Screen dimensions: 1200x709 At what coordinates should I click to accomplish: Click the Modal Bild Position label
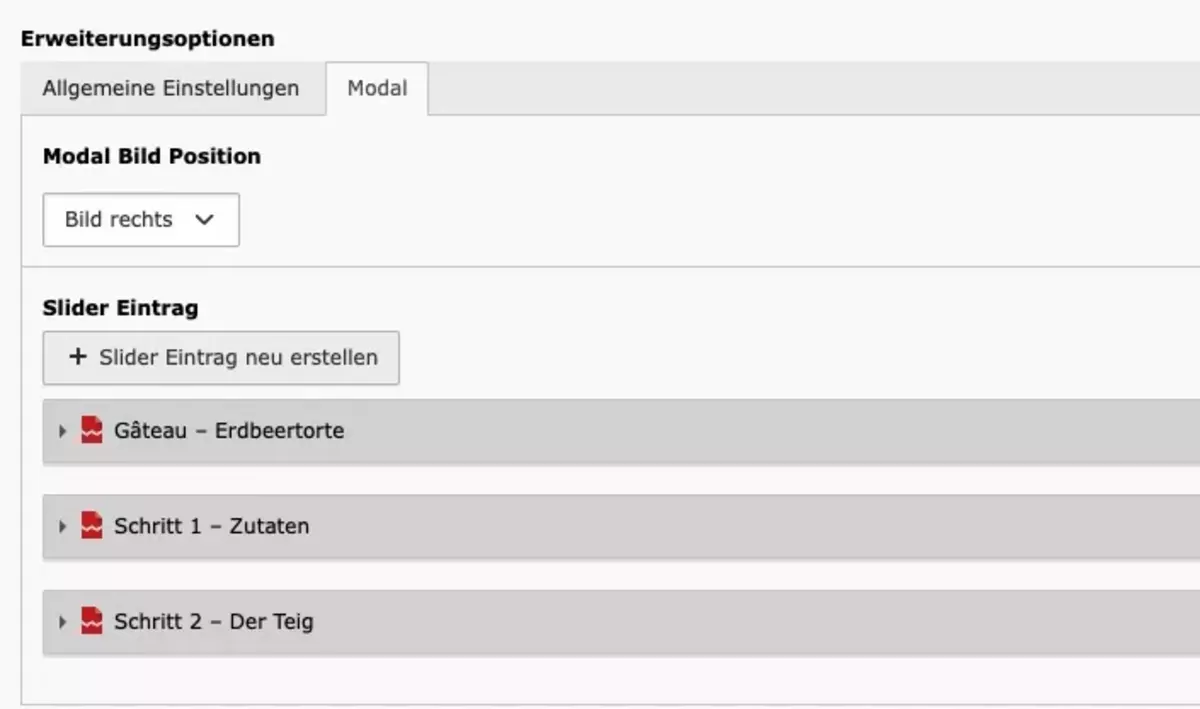152,156
